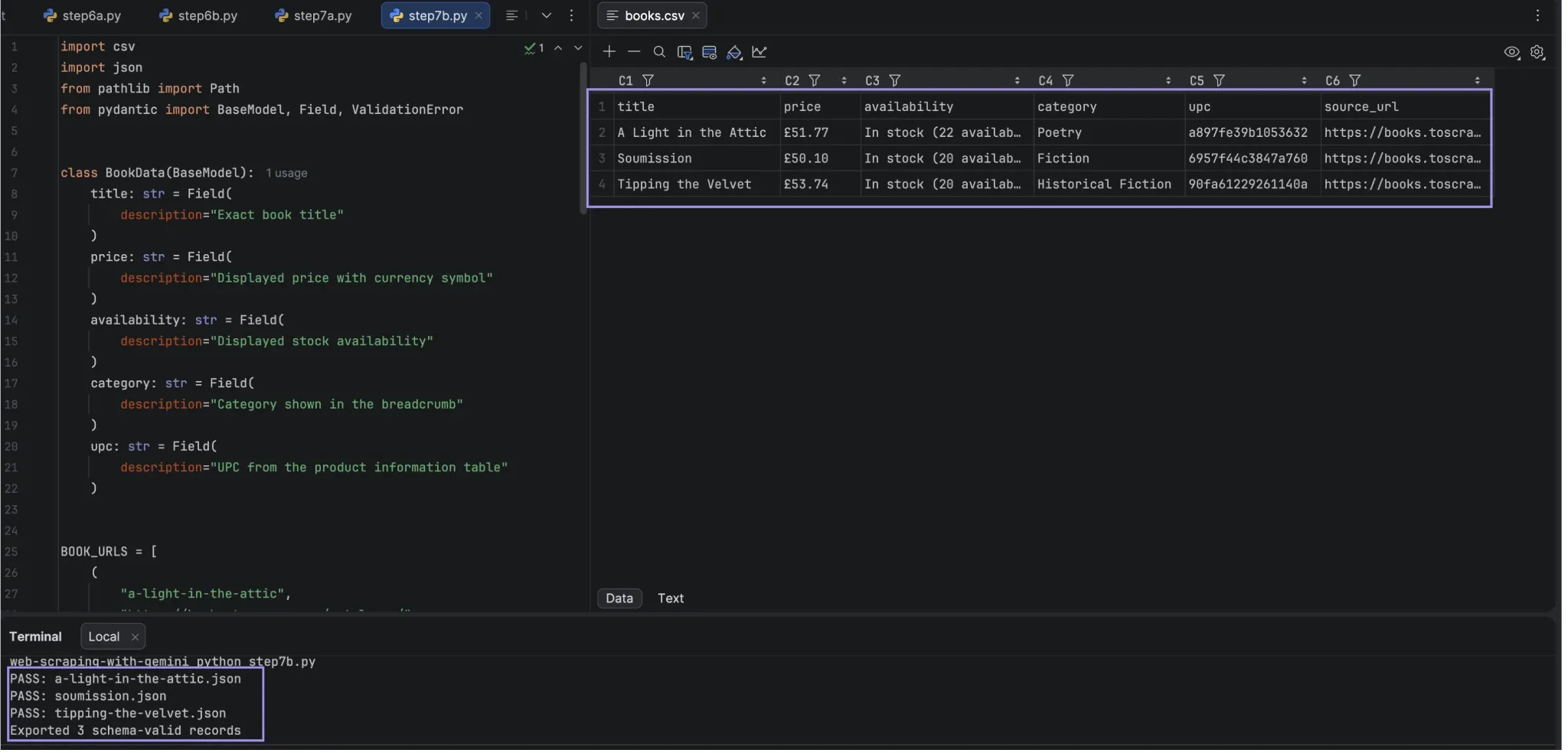Select the 'Poetry' category cell
The image size is (1568, 753).
1109,132
